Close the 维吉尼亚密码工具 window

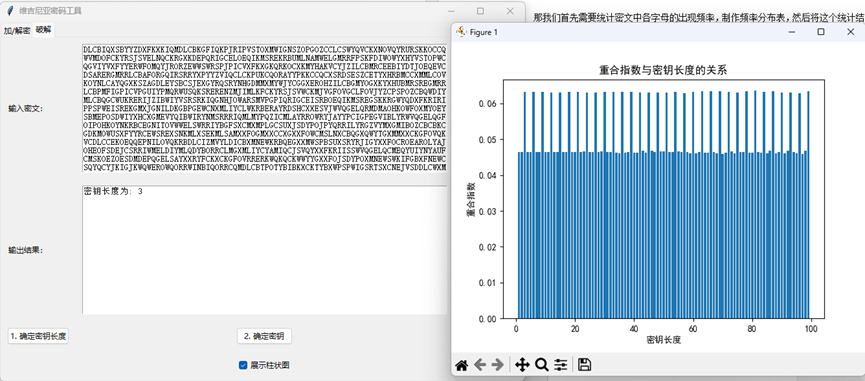coord(510,10)
